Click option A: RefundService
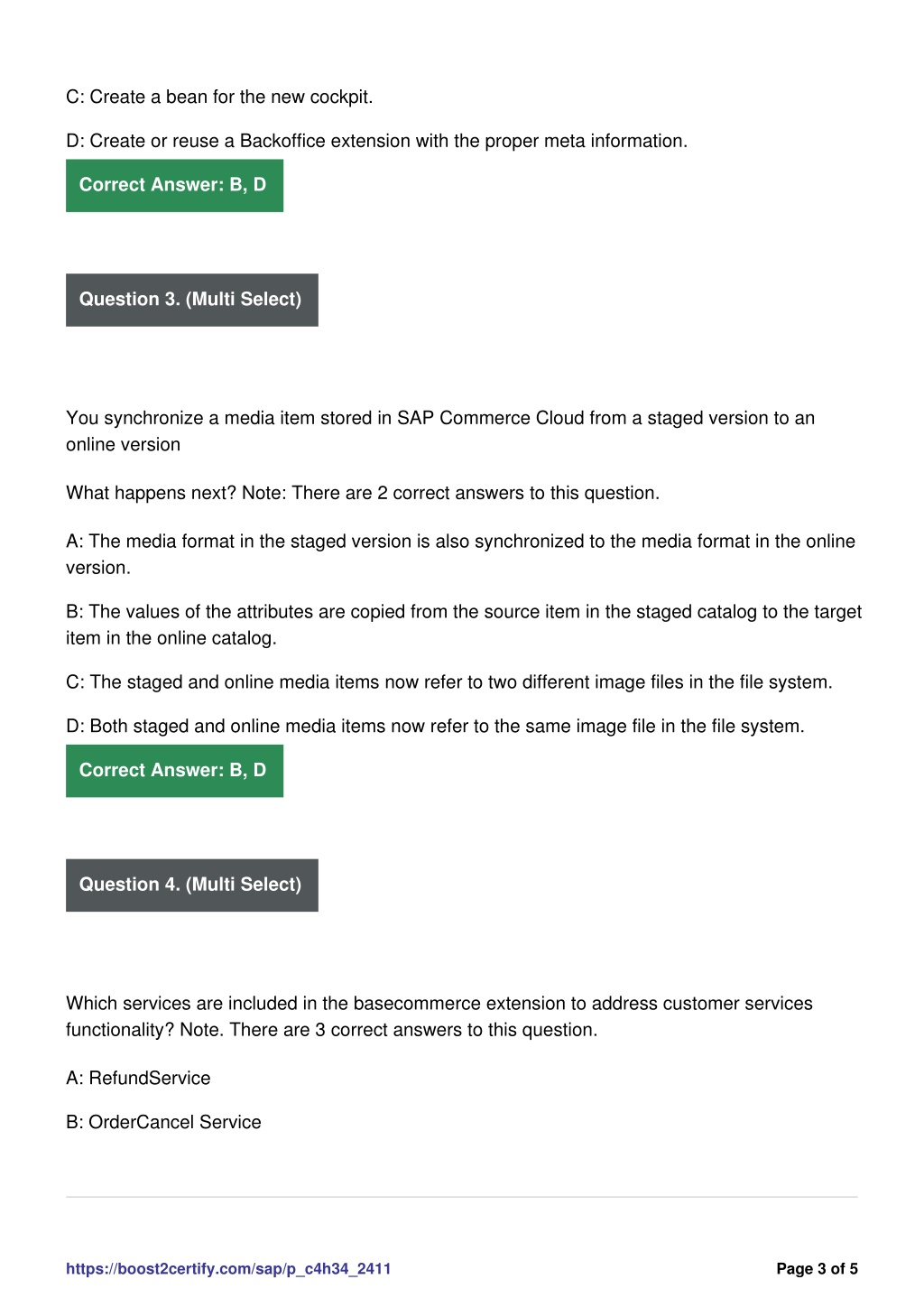The height and width of the screenshot is (1307, 924). (x=138, y=1078)
